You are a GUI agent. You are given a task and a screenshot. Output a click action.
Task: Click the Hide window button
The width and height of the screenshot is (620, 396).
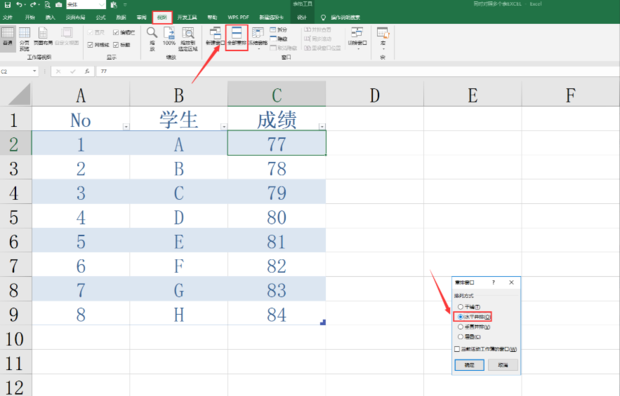pos(279,39)
